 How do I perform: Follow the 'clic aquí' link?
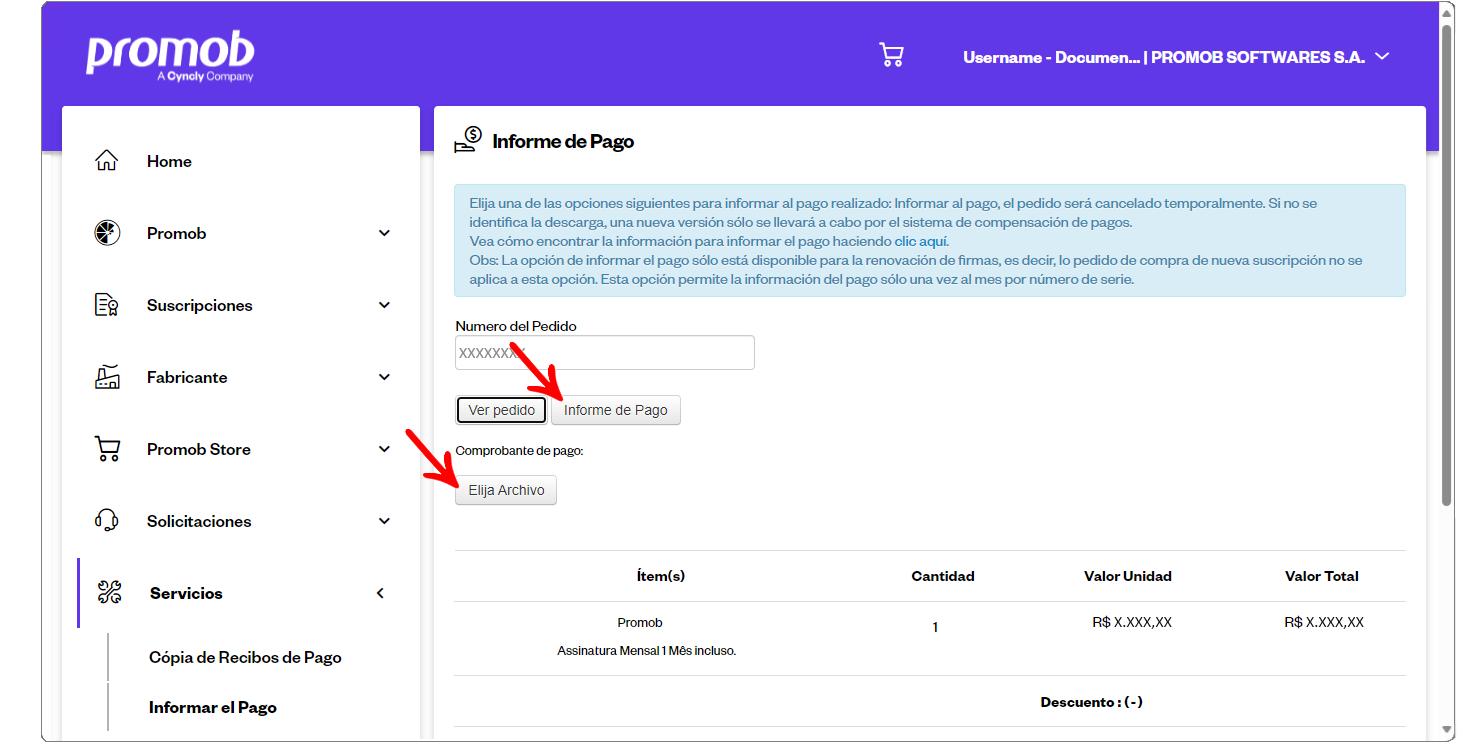tap(921, 241)
